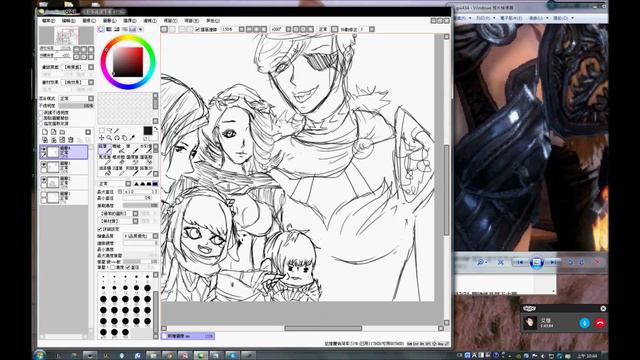Pick a color in the saturation square
The image size is (640, 360).
point(128,62)
